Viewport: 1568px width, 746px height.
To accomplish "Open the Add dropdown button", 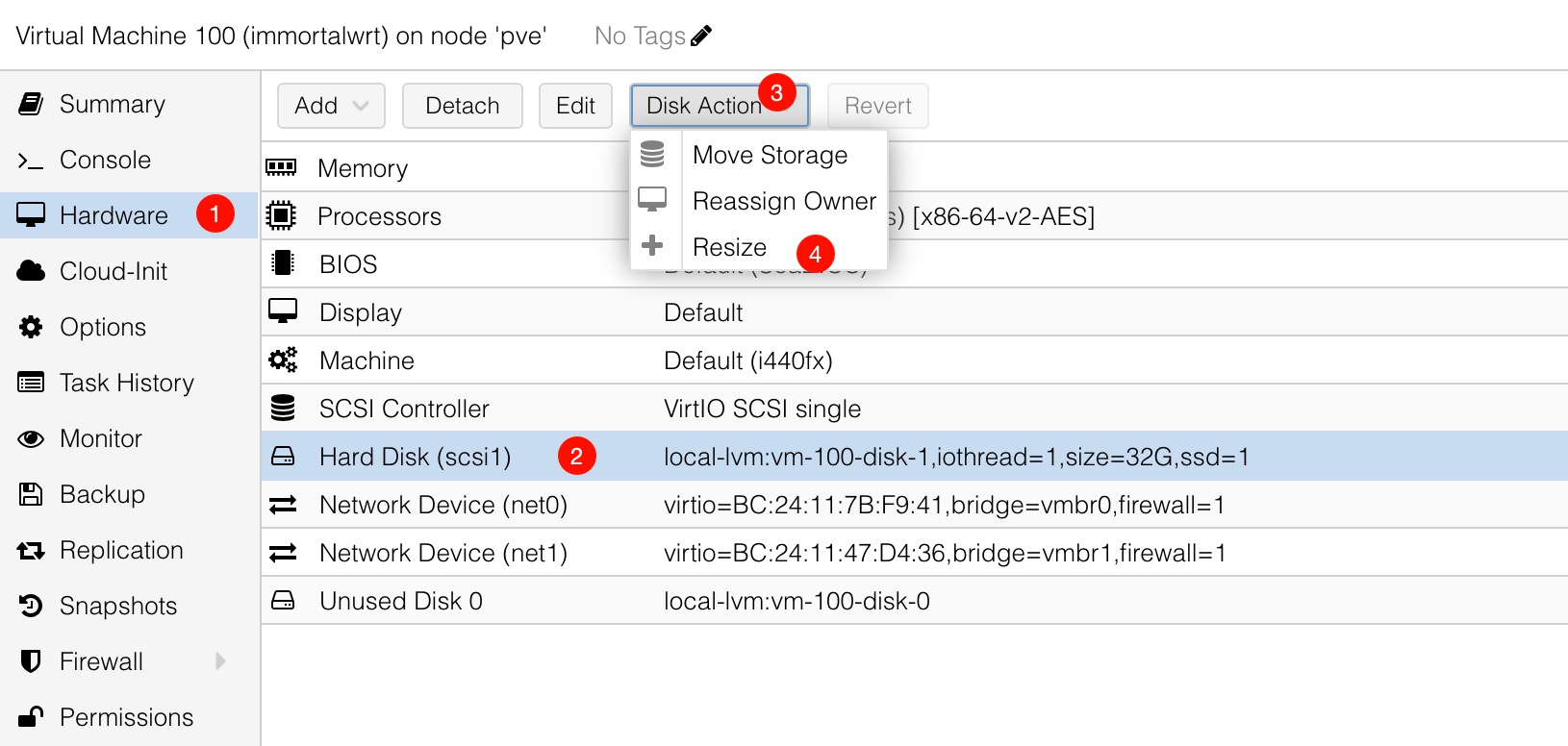I will [x=331, y=106].
